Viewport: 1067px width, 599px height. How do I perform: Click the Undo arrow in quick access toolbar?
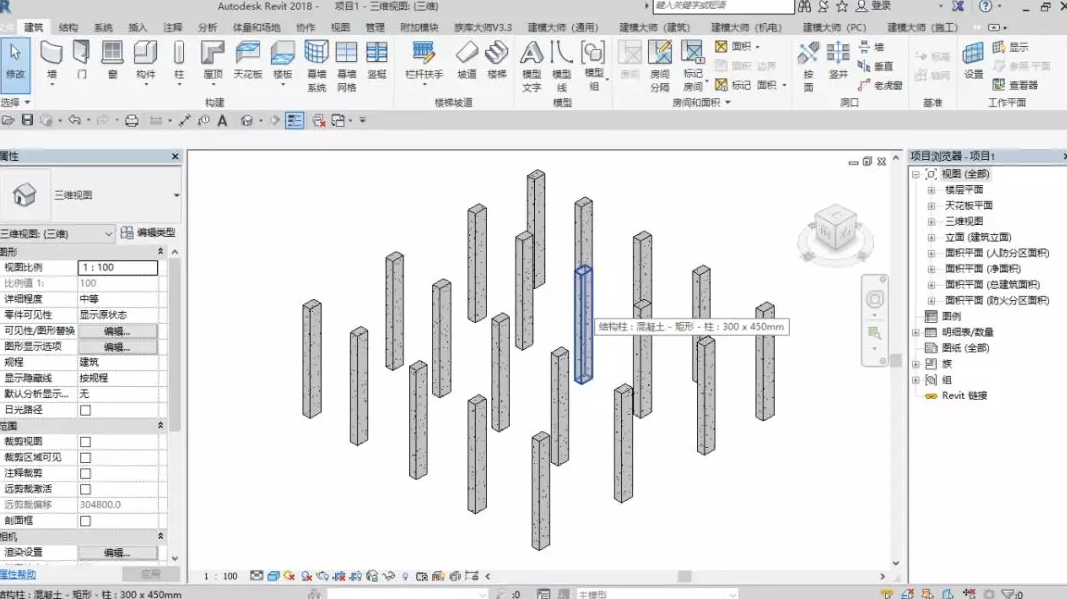[x=74, y=120]
